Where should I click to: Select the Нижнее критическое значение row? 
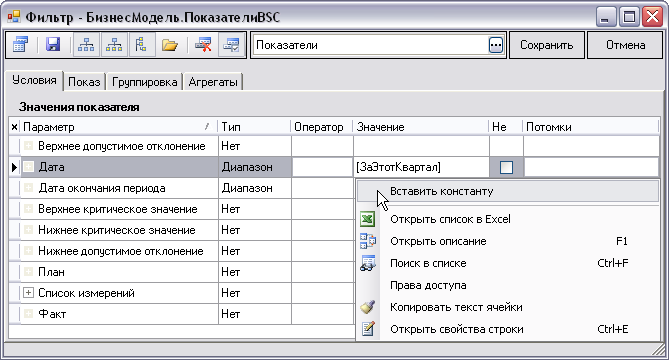click(119, 230)
